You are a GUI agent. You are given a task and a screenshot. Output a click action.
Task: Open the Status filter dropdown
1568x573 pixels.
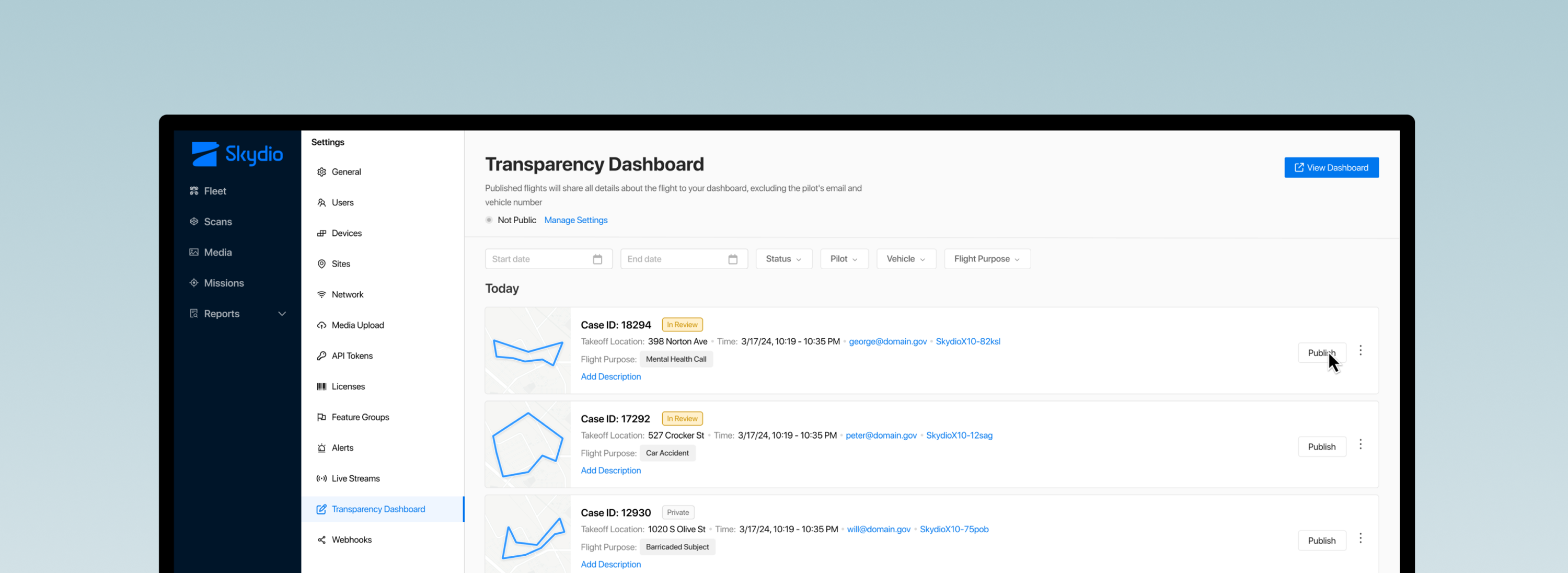click(783, 258)
